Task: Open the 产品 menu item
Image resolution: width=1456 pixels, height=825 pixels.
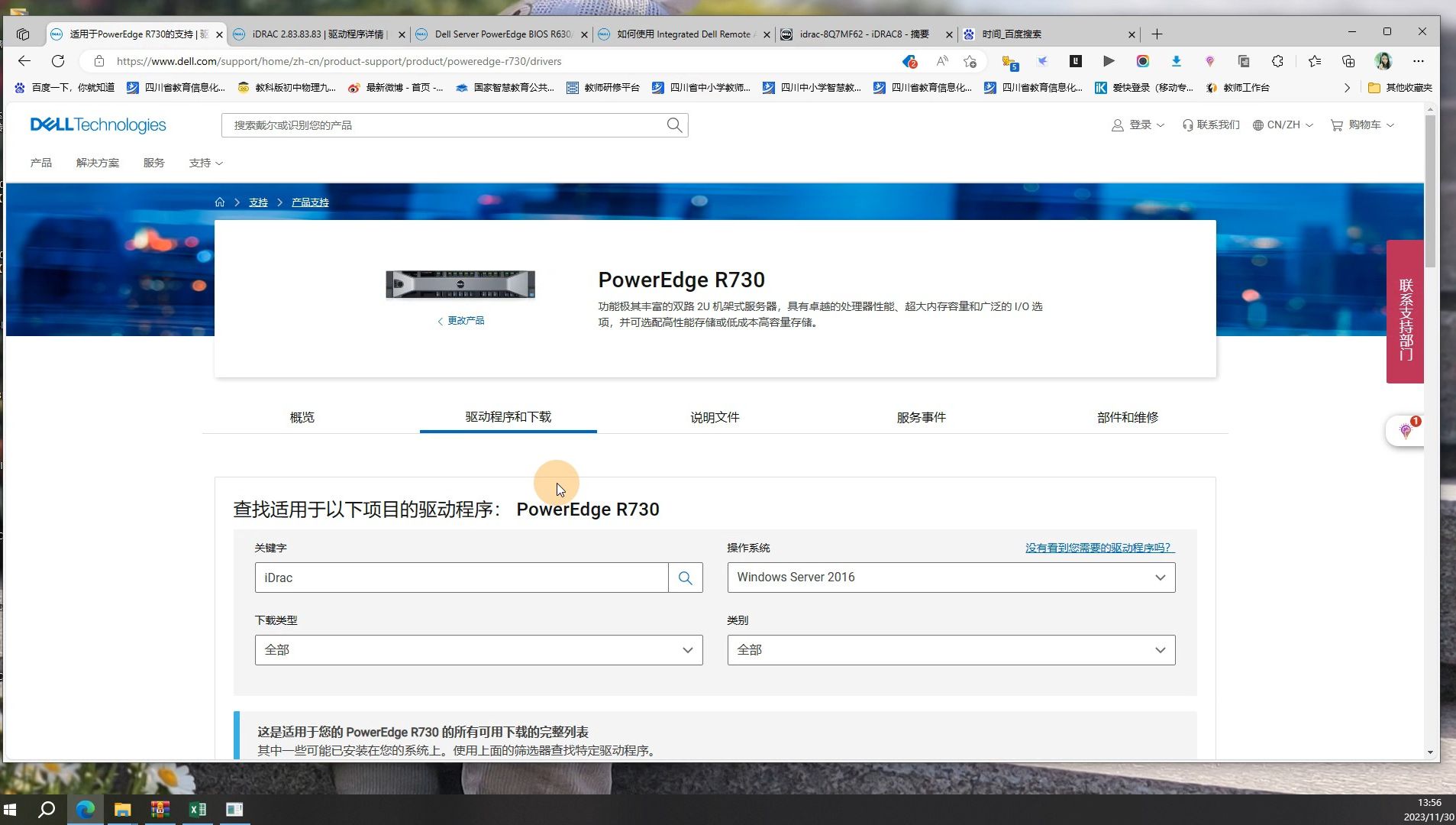Action: pos(41,163)
